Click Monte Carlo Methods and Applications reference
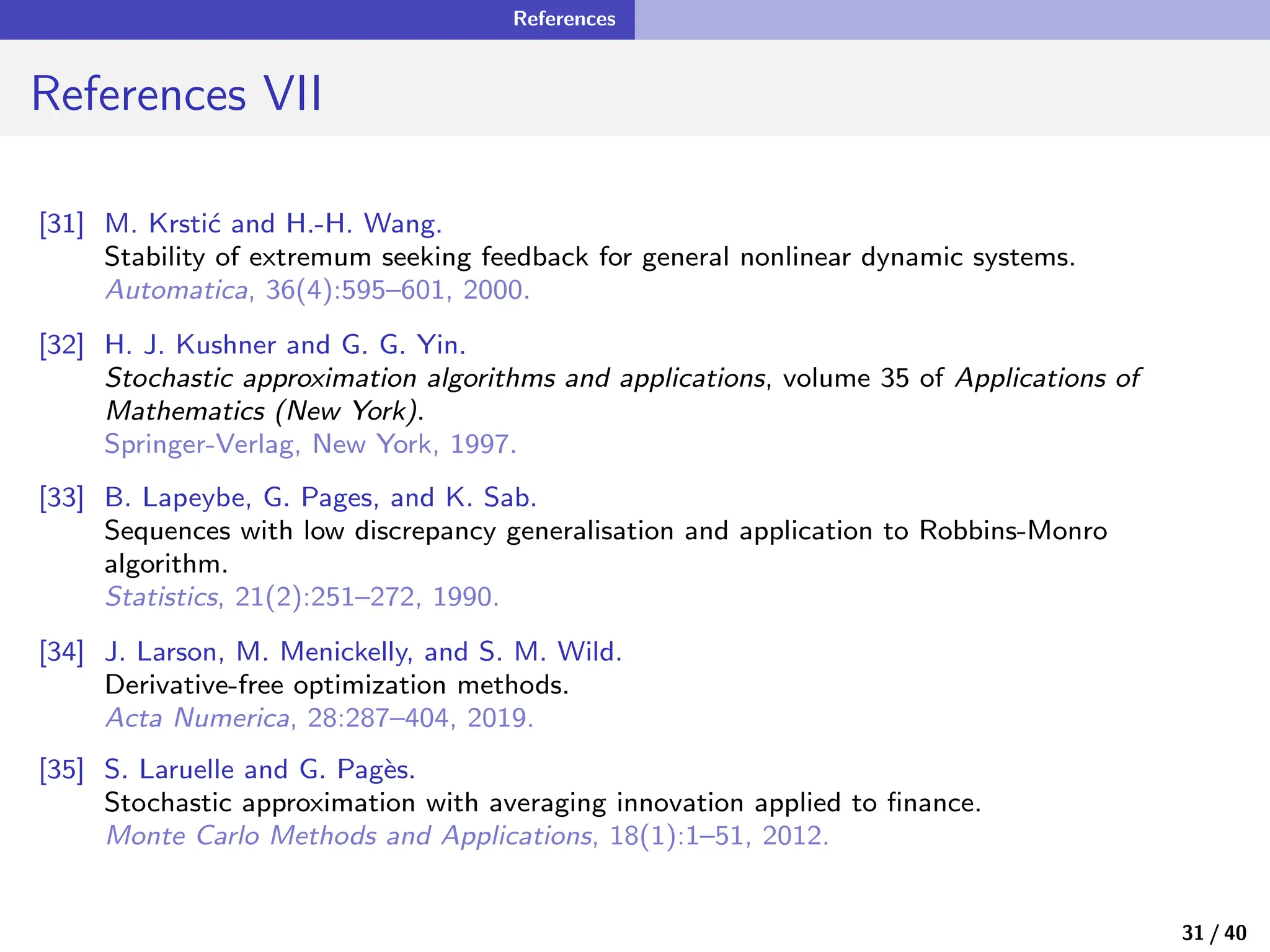This screenshot has height=952, width=1270. point(467,835)
